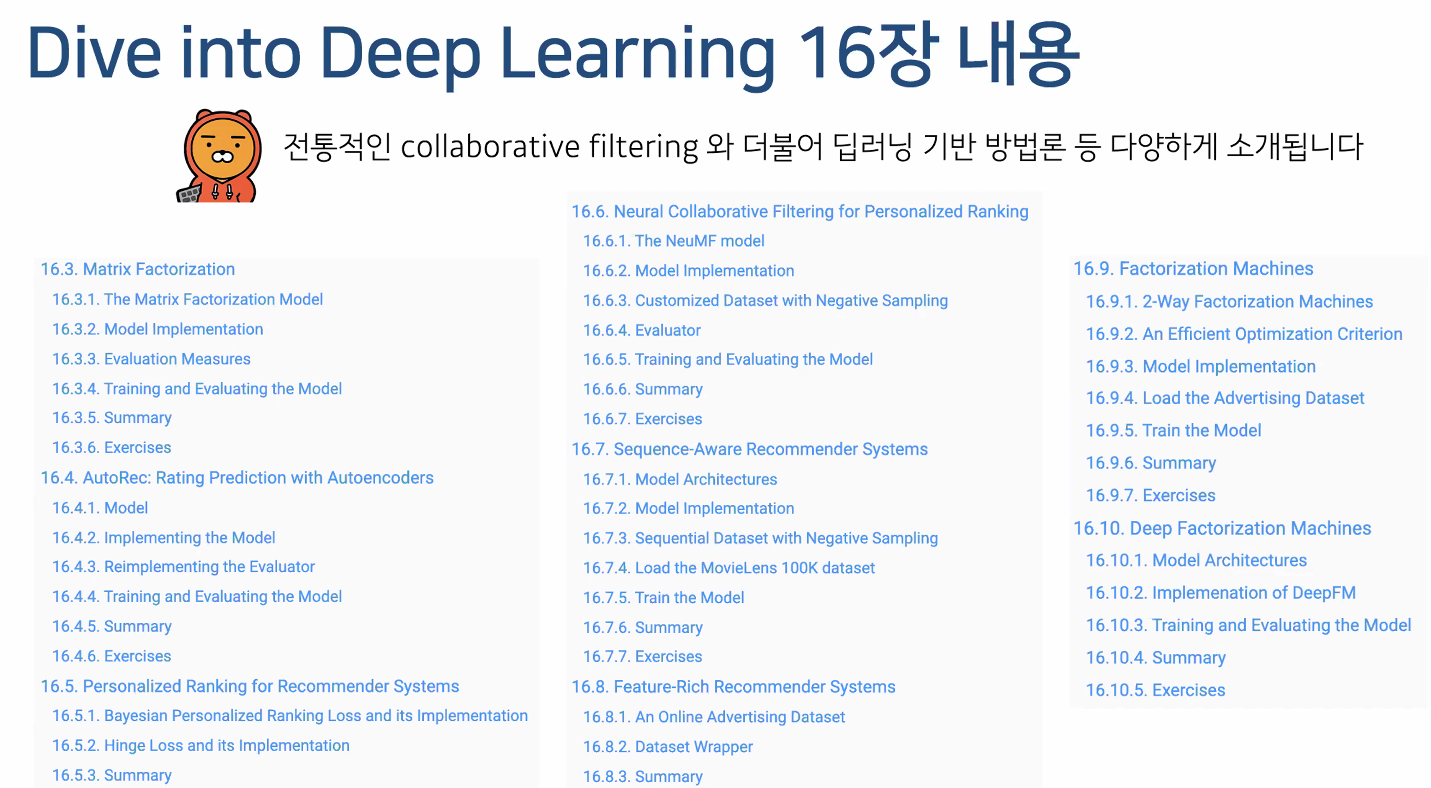Open the 16.3. Matrix Factorization link
Screen dimensions: 1431x788
(x=138, y=269)
